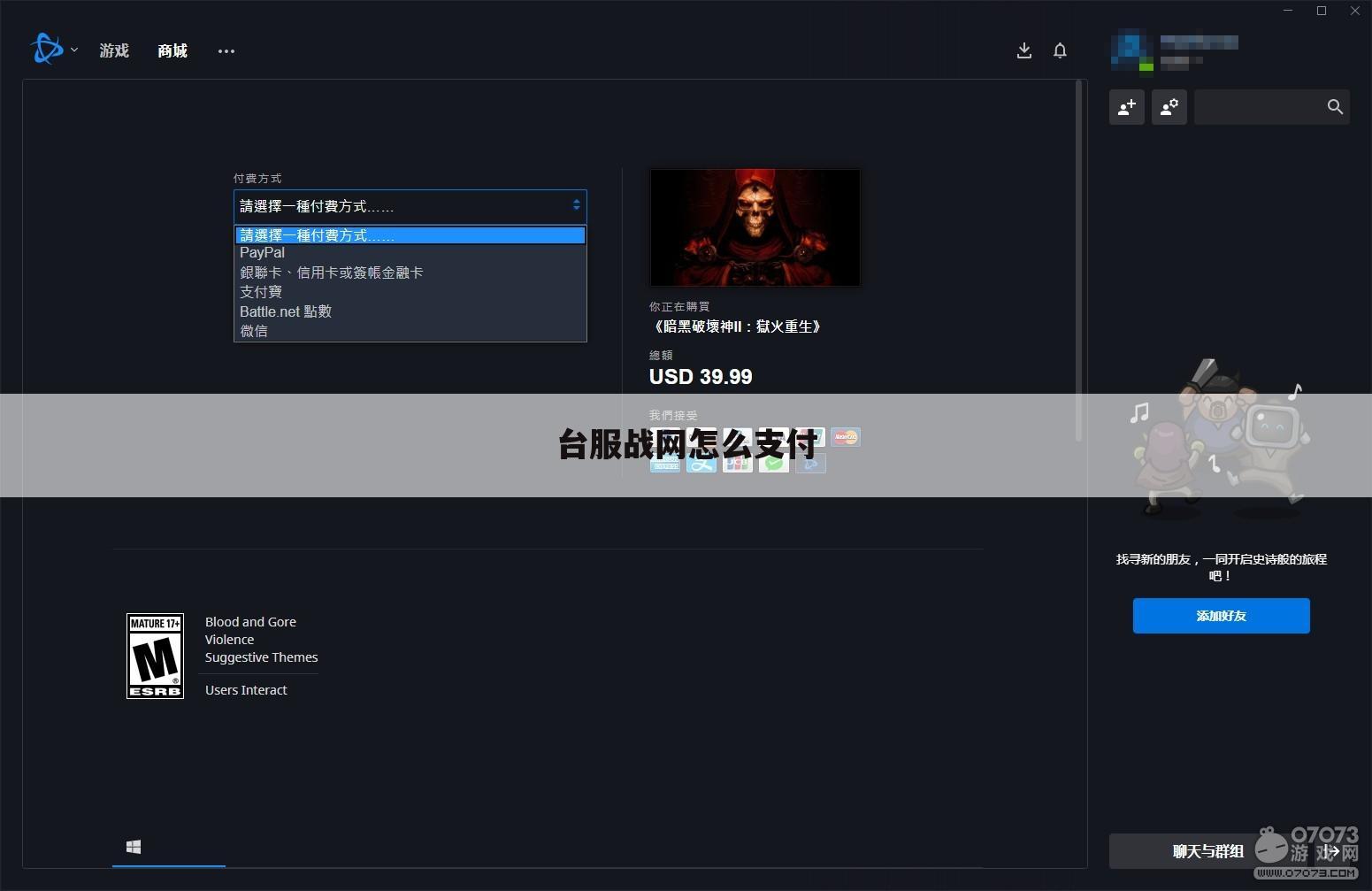Click the 《暗黑破壞神II：獄火重生》 title text

pos(738,326)
